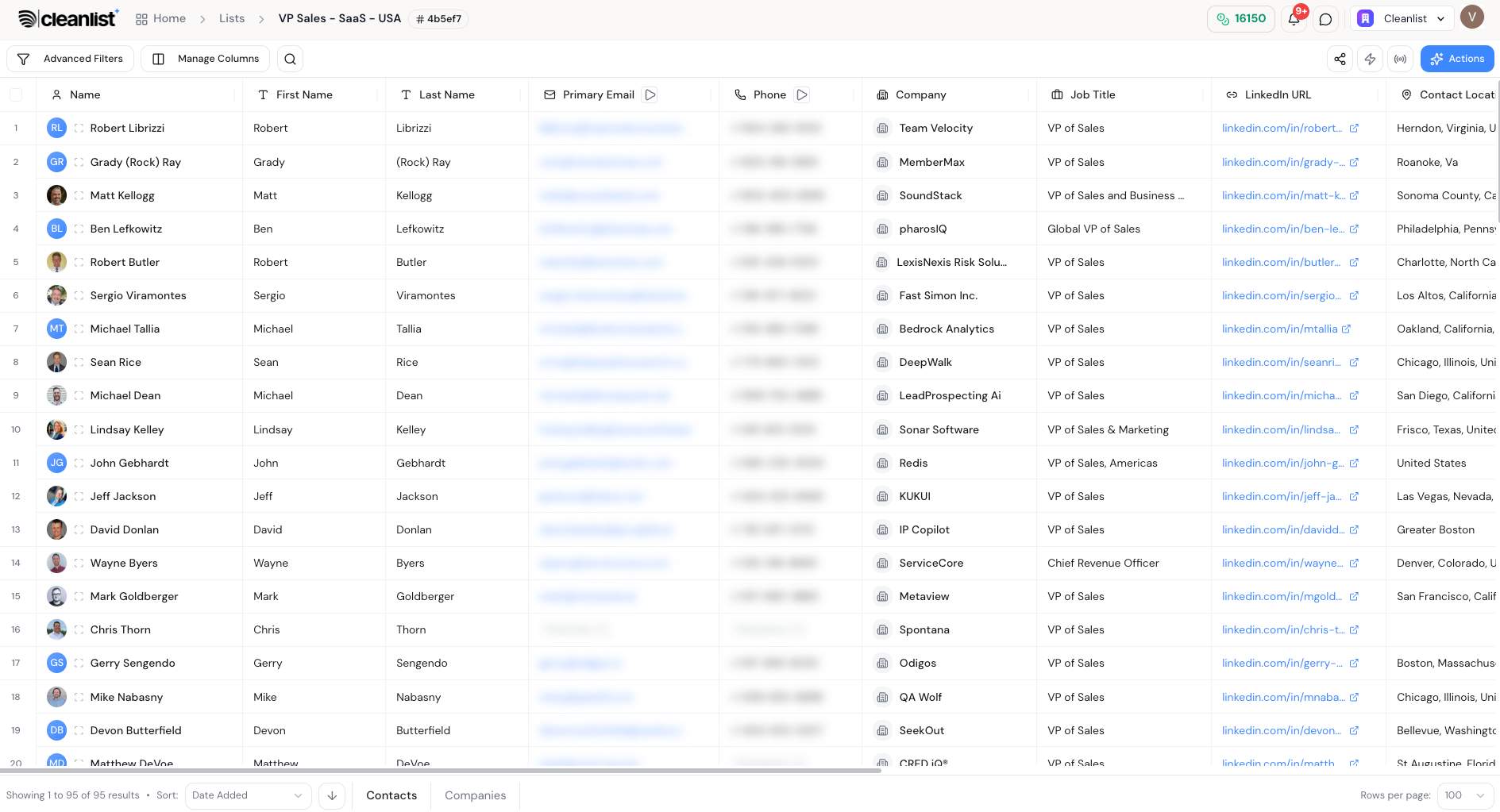Screen dimensions: 1500x812
Task: Switch to the Companies tab
Action: (475, 795)
